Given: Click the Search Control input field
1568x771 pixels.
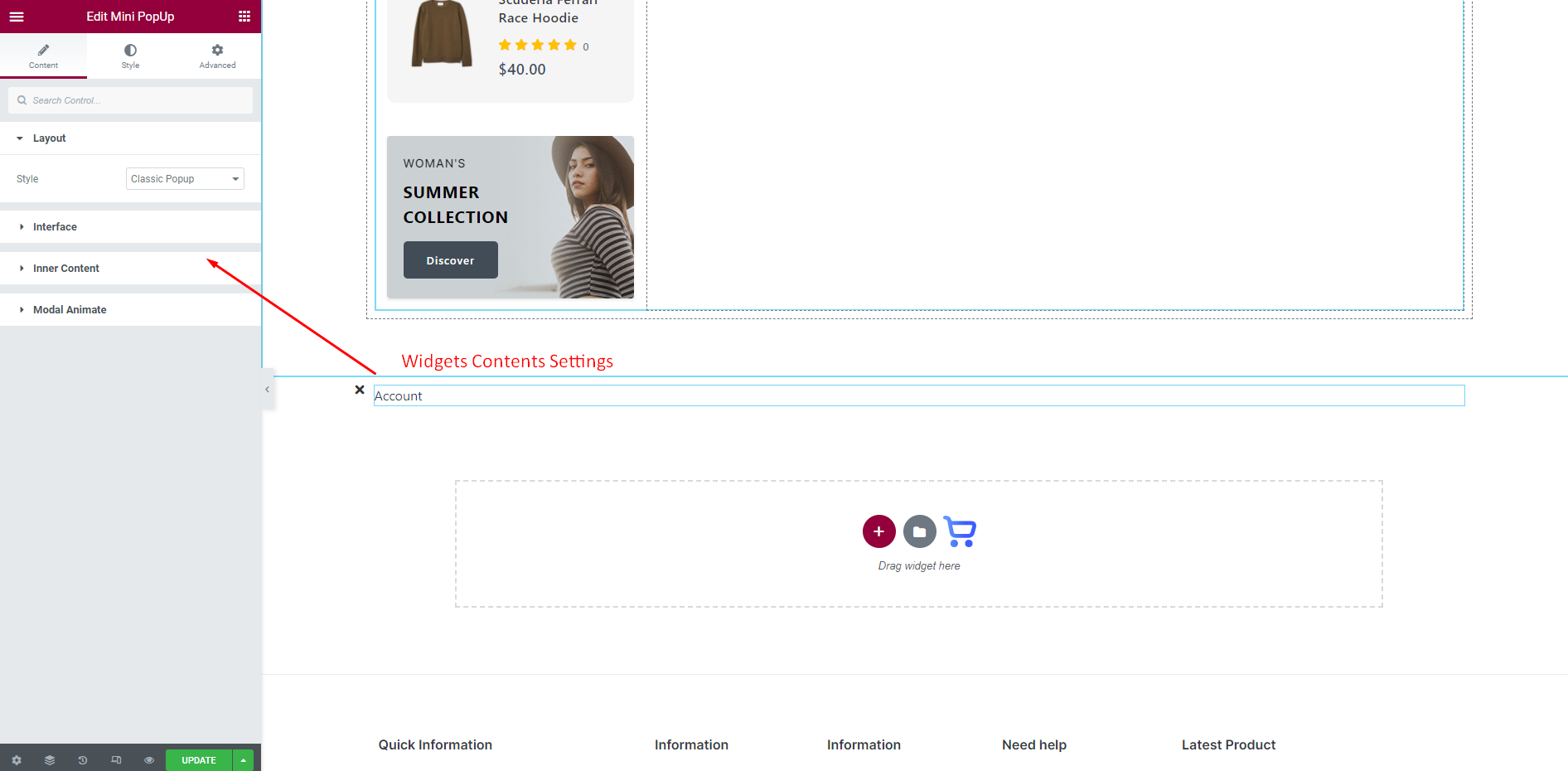Looking at the screenshot, I should [137, 100].
